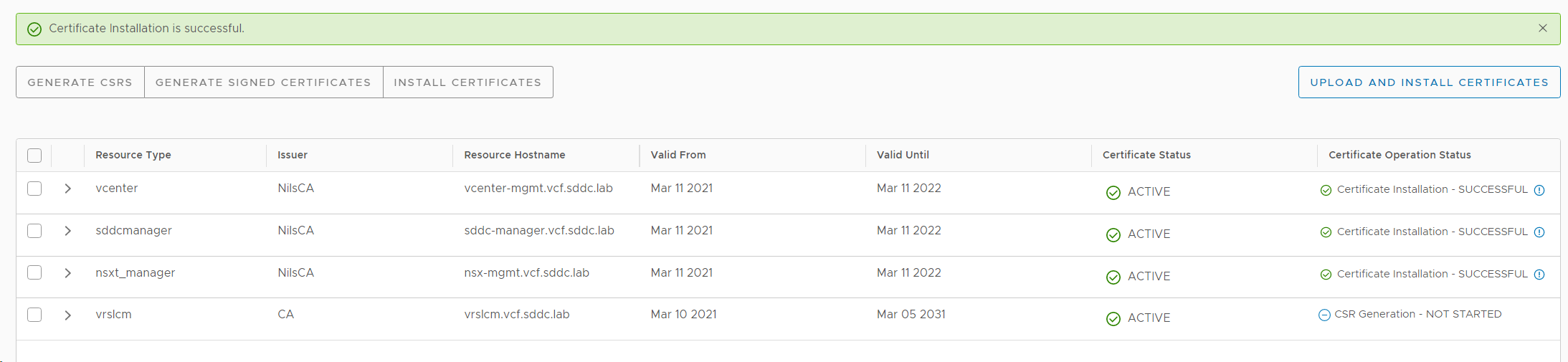Image resolution: width=1568 pixels, height=362 pixels.
Task: Open Upload and Install Certificates
Action: tap(1429, 82)
